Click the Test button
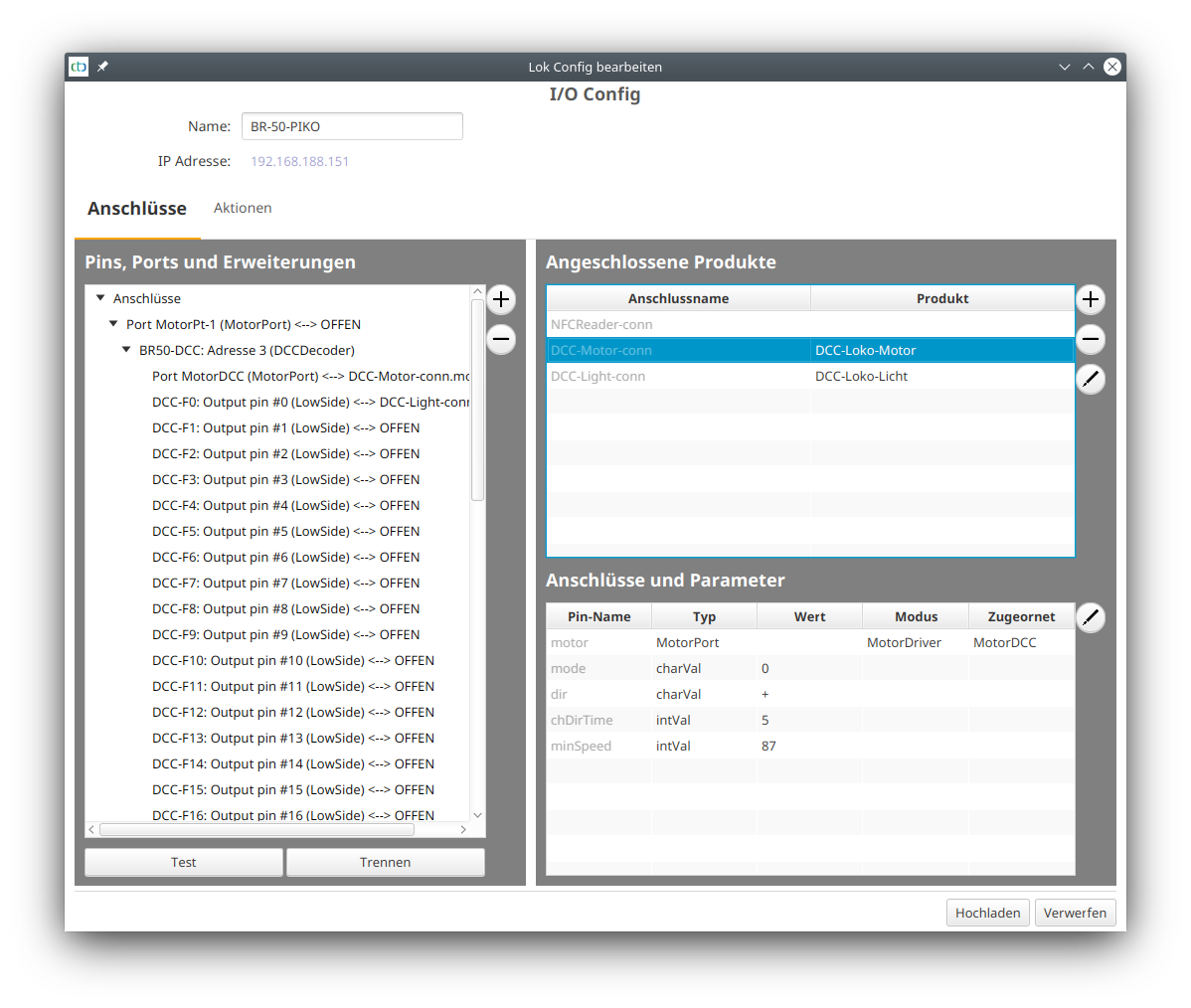 [x=184, y=862]
